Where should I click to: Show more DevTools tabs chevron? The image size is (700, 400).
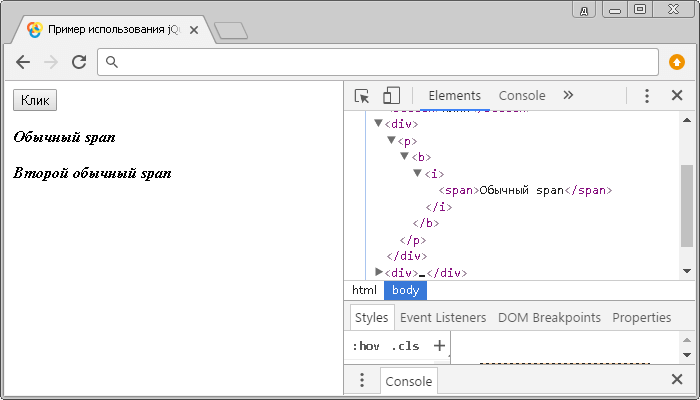click(x=568, y=96)
